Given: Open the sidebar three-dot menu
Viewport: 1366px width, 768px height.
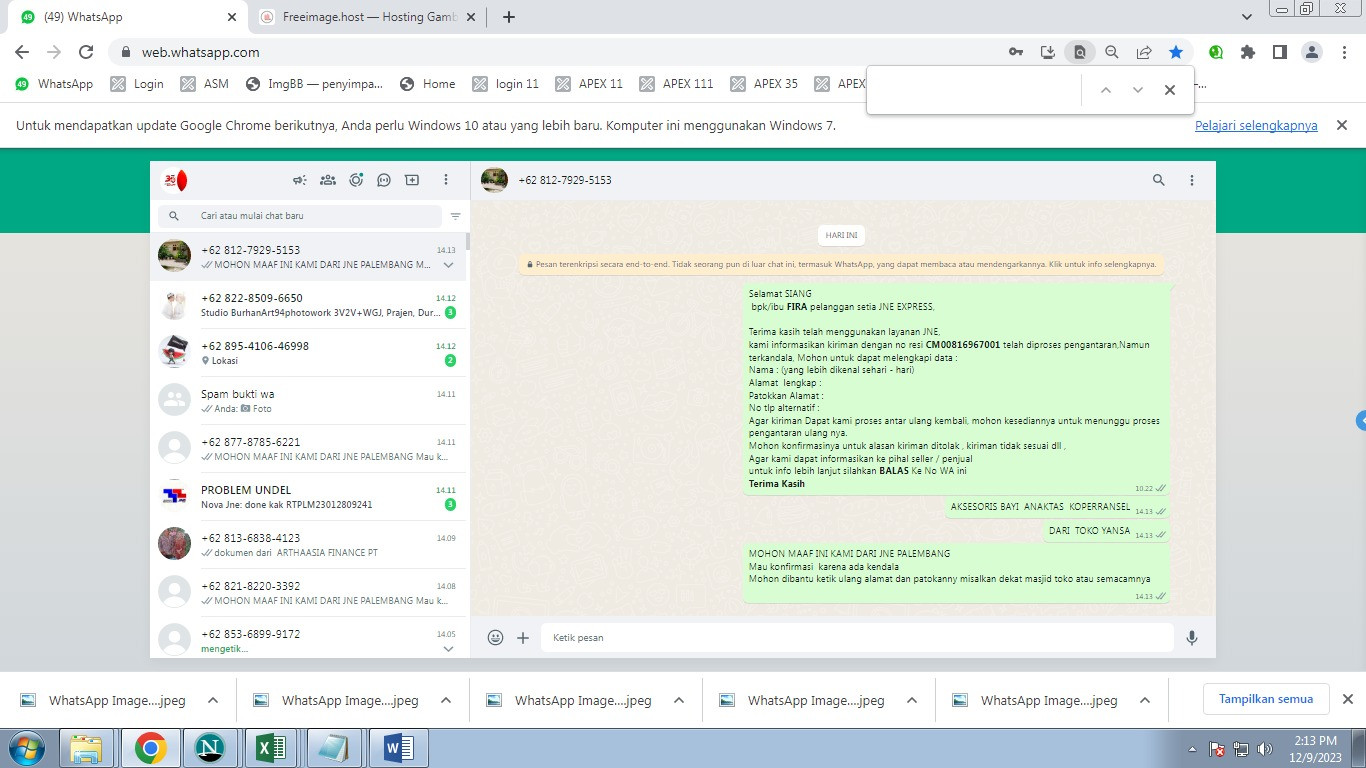Looking at the screenshot, I should click(x=446, y=180).
